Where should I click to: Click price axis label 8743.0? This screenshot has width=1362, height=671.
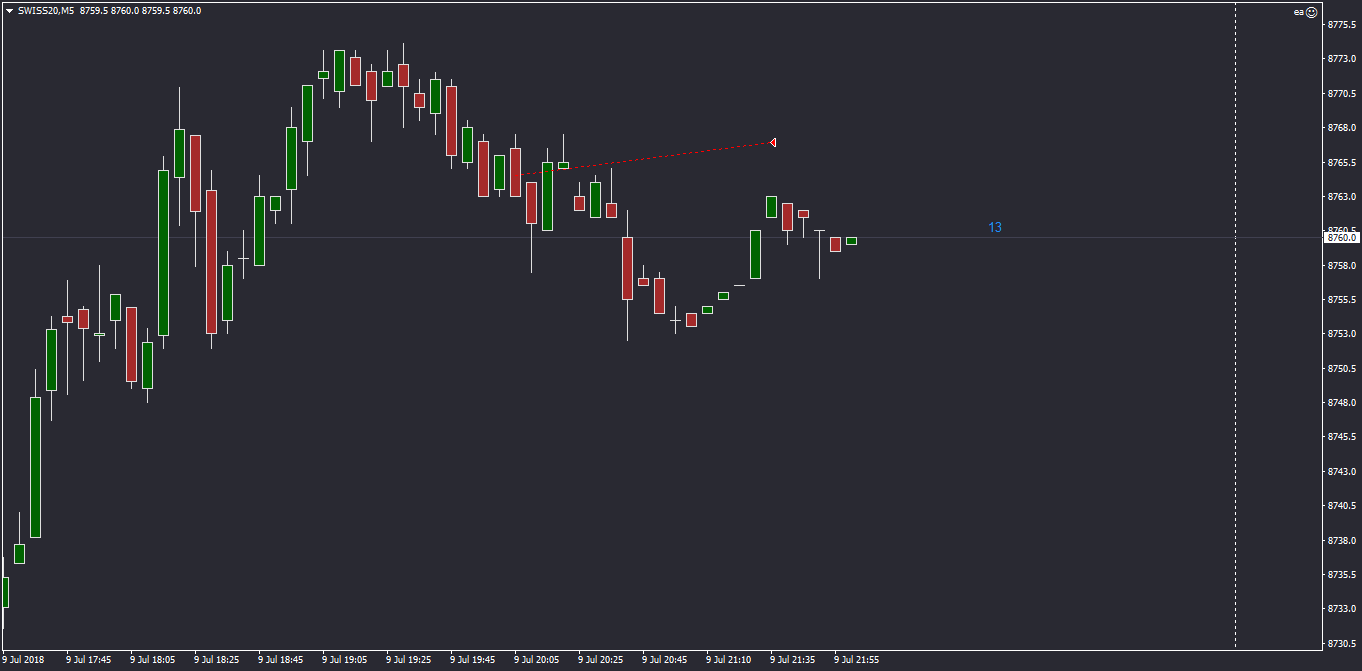(1341, 472)
